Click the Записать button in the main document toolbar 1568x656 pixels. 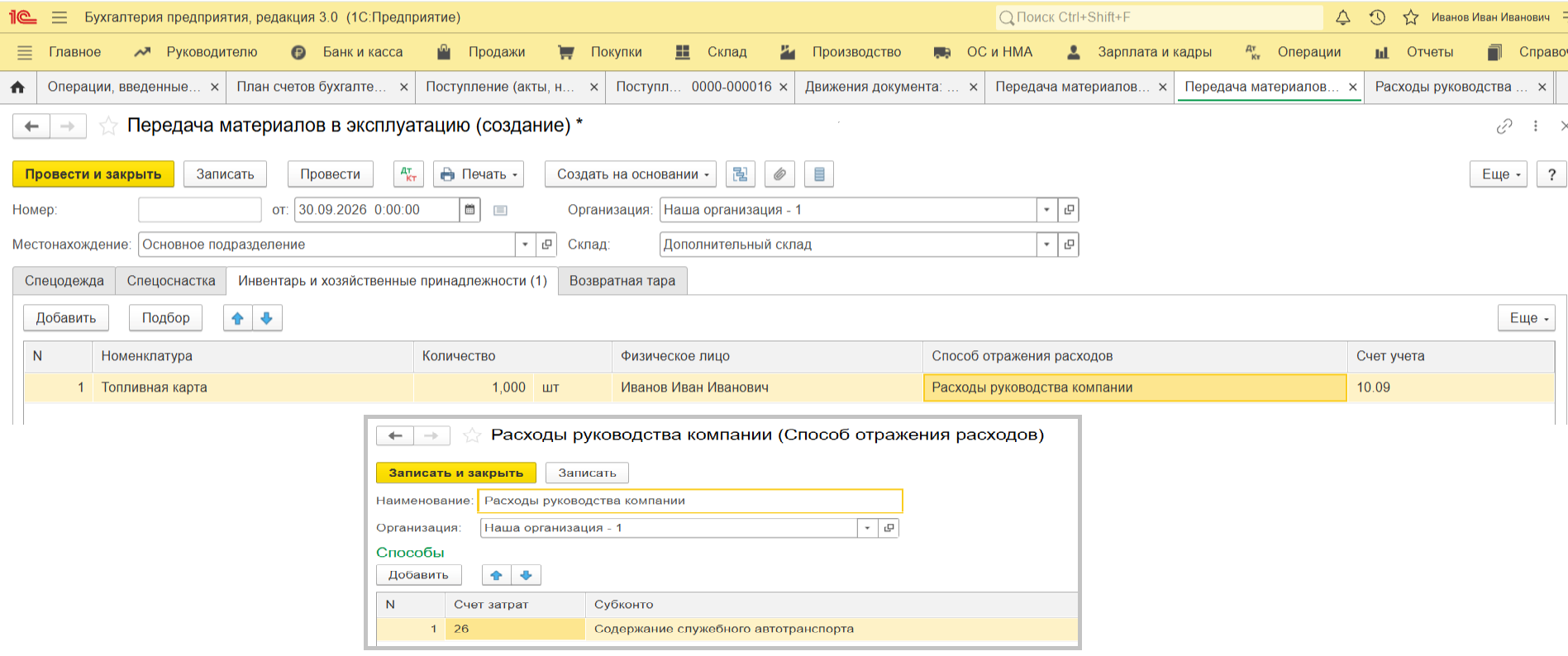(225, 174)
